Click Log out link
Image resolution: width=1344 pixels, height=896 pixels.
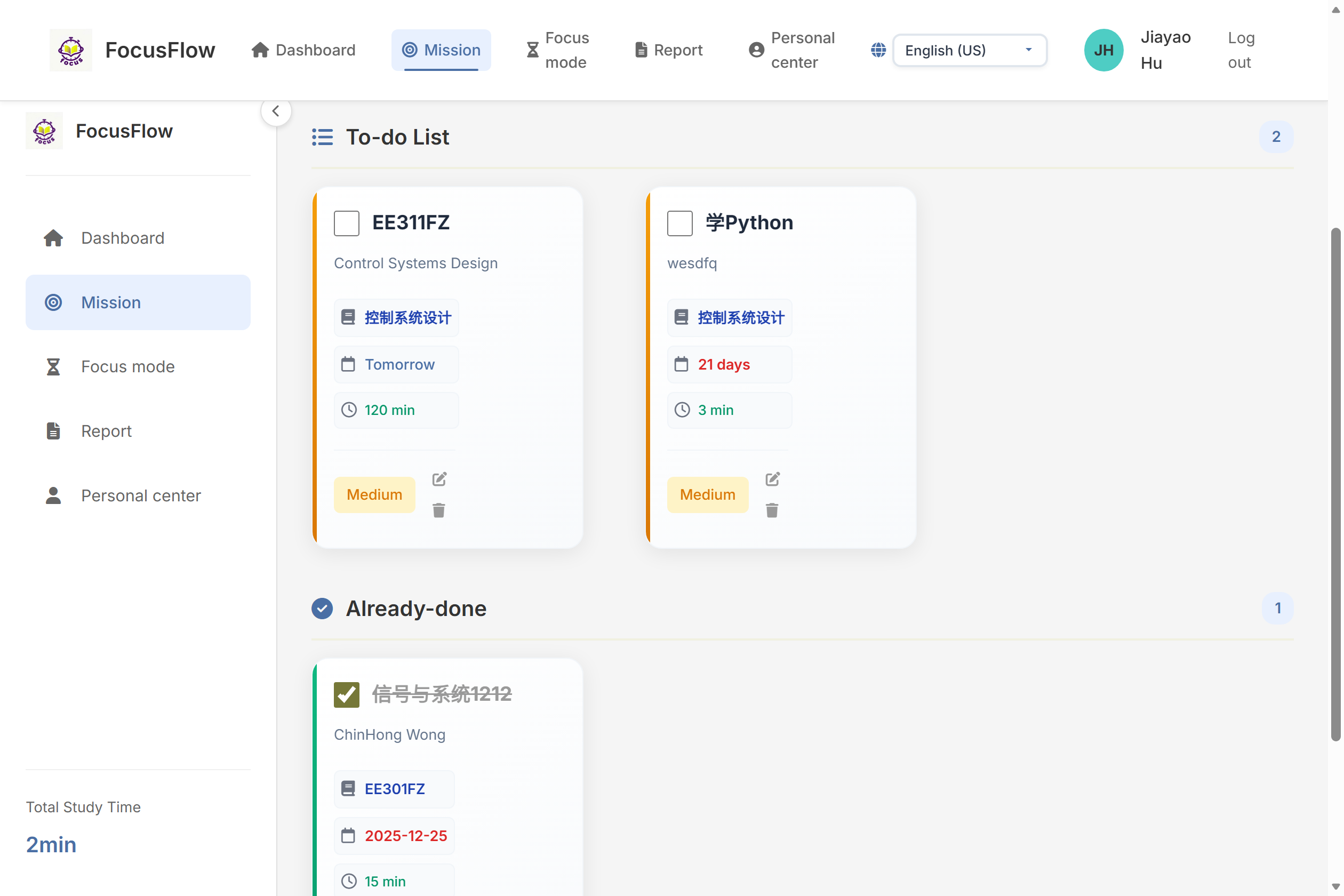[1241, 50]
